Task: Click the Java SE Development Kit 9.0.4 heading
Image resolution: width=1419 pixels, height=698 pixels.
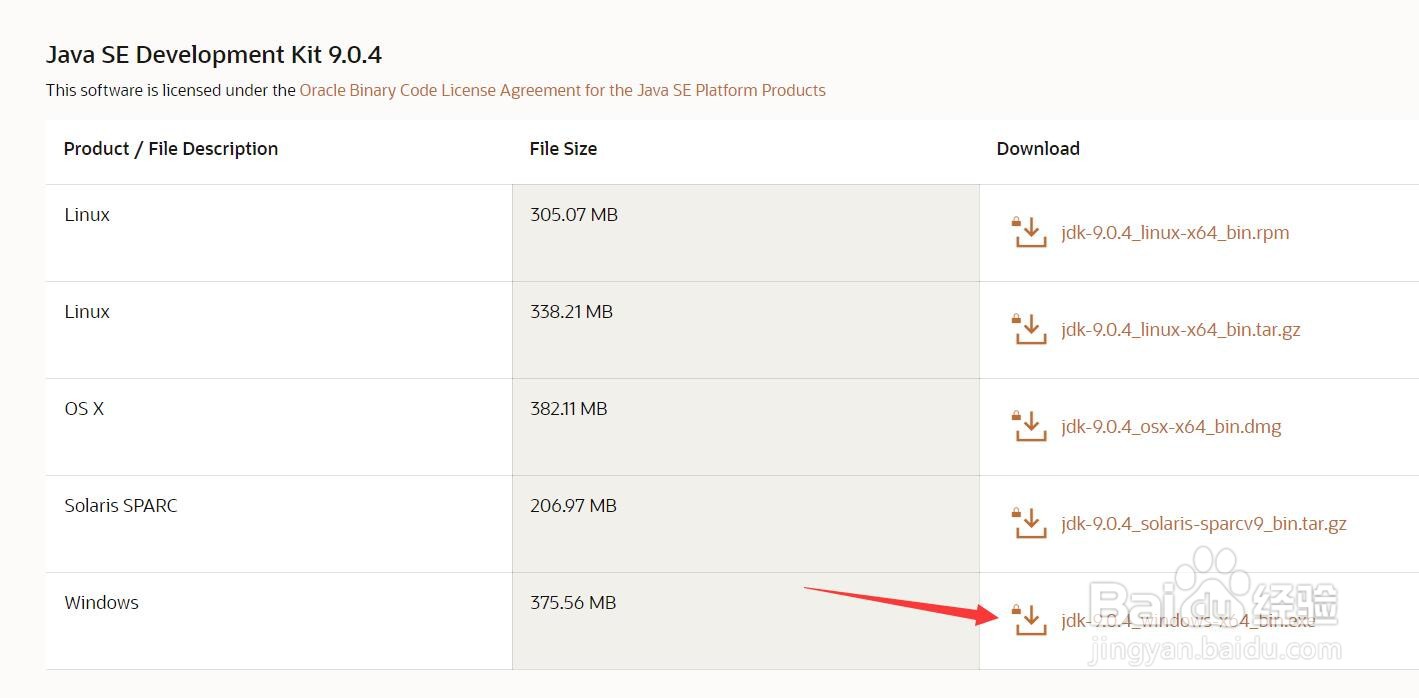Action: point(214,54)
